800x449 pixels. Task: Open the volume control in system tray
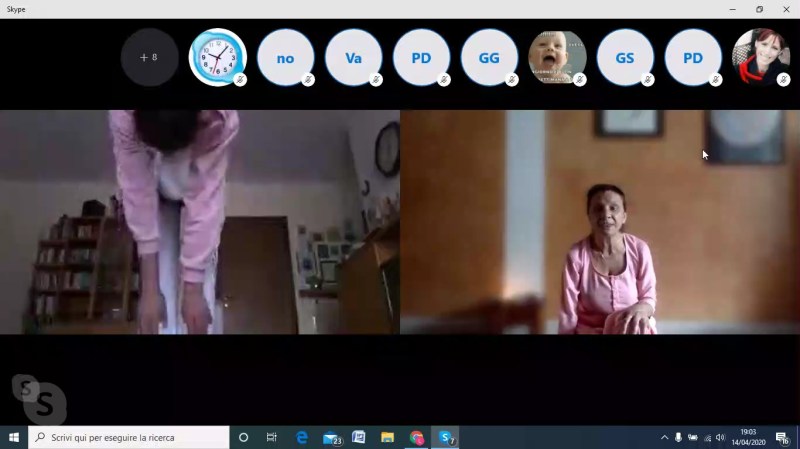point(720,438)
